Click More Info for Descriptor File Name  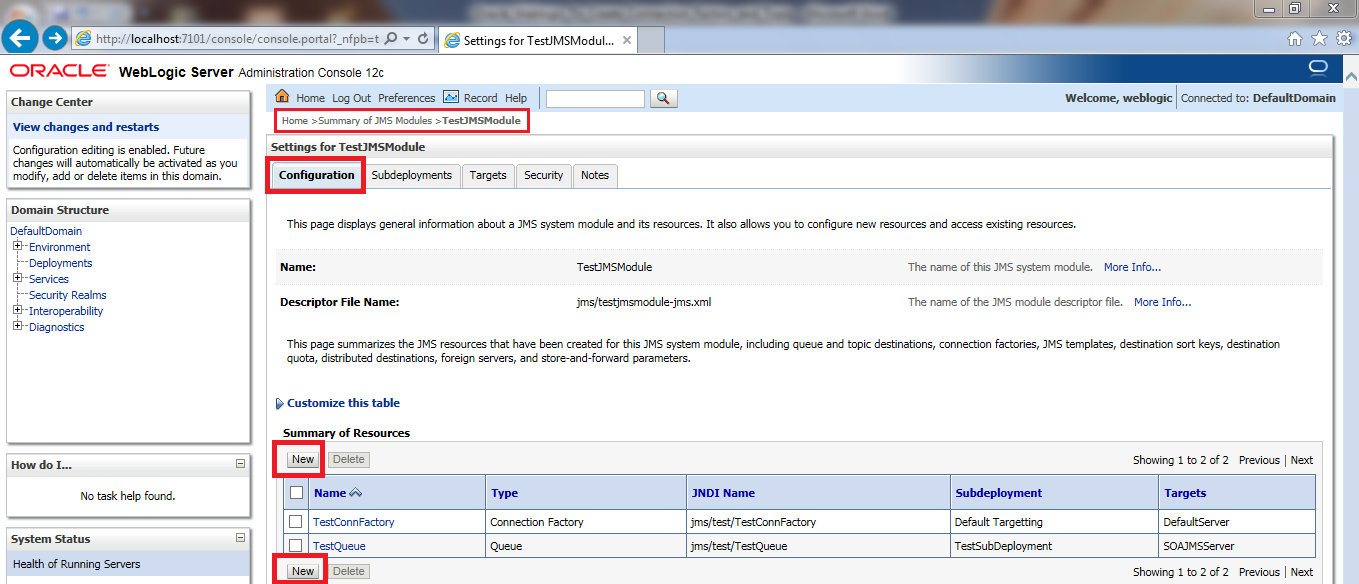pyautogui.click(x=1162, y=302)
